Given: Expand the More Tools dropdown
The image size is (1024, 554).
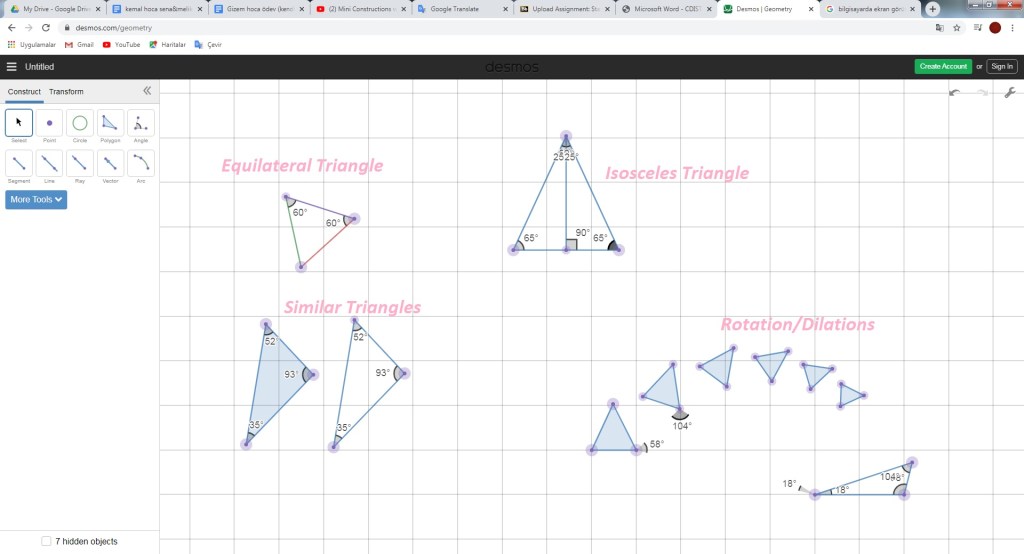Looking at the screenshot, I should click(37, 199).
